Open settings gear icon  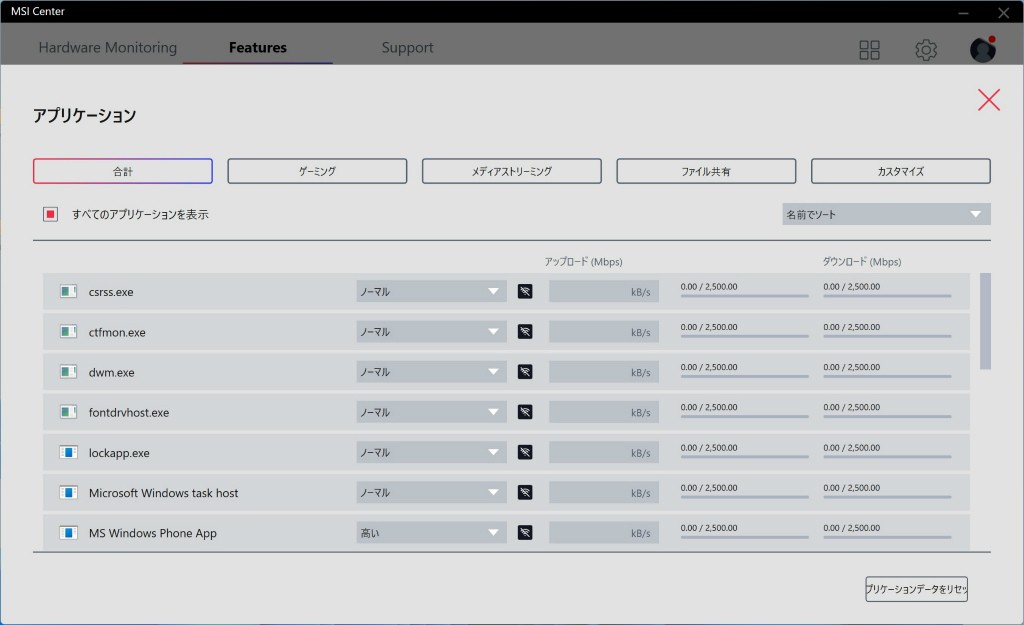click(926, 50)
